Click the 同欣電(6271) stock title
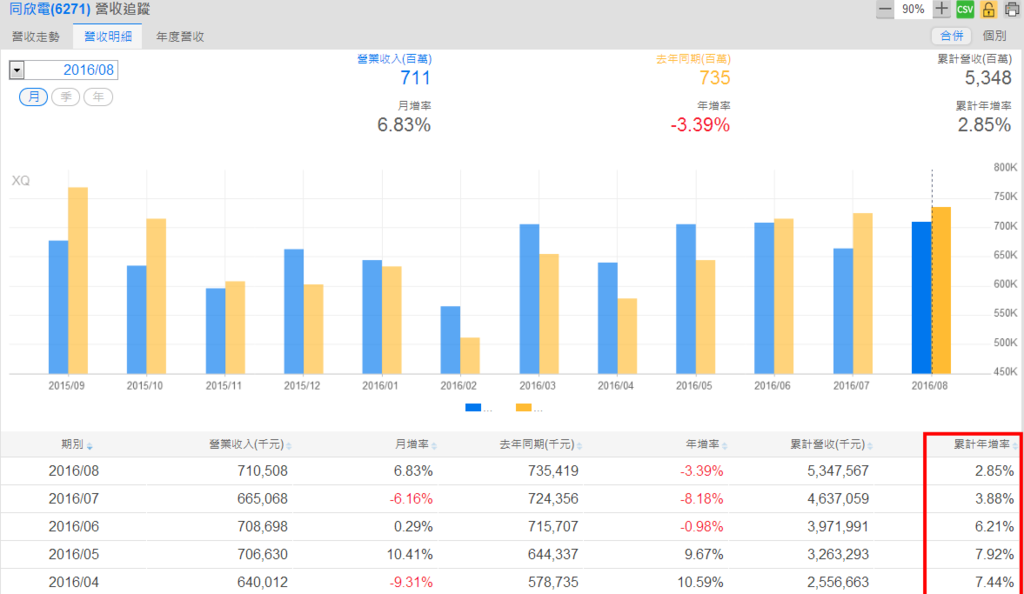This screenshot has height=594, width=1024. point(50,9)
